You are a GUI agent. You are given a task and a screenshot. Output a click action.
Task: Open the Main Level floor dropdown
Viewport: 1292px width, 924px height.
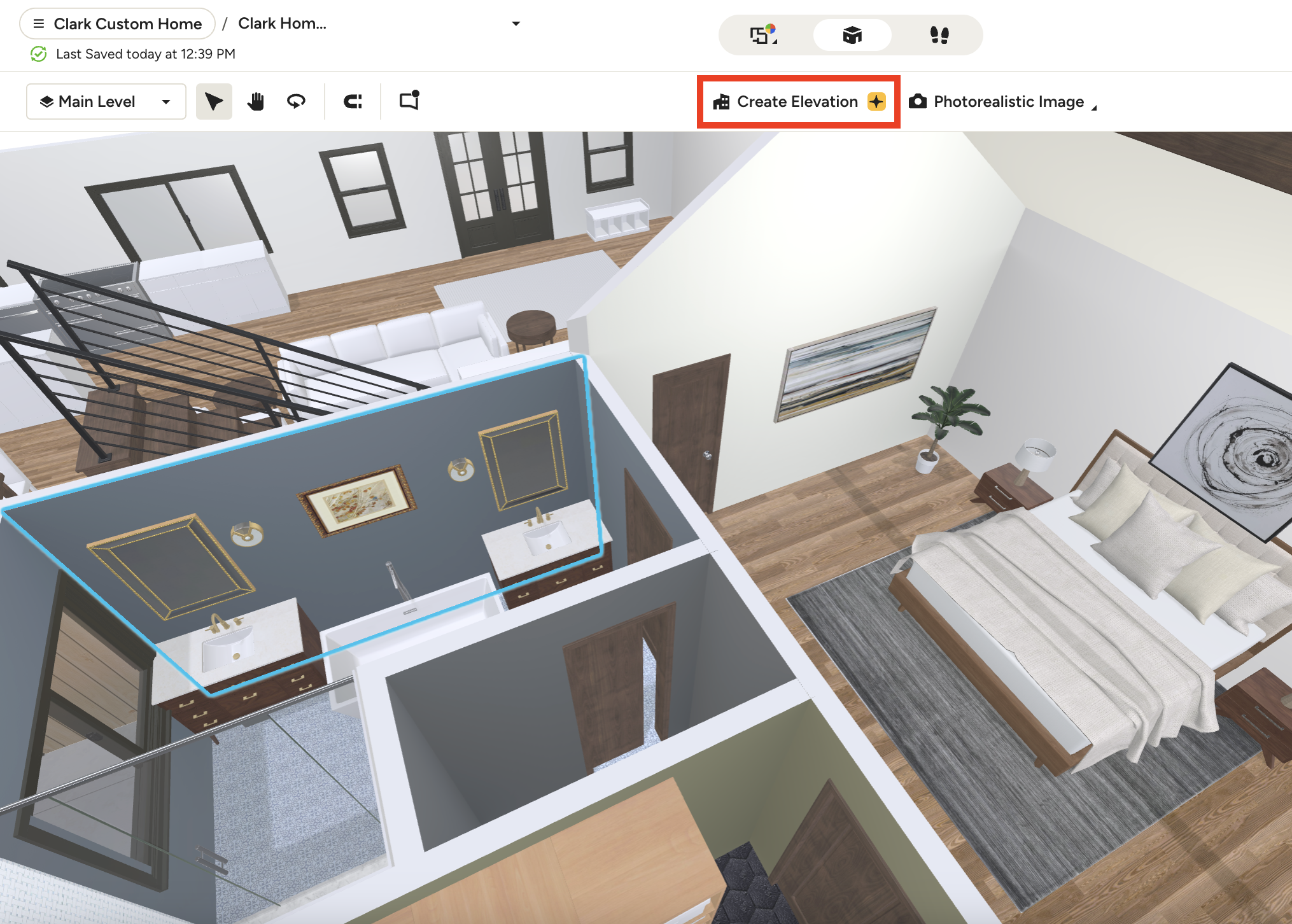[x=106, y=102]
